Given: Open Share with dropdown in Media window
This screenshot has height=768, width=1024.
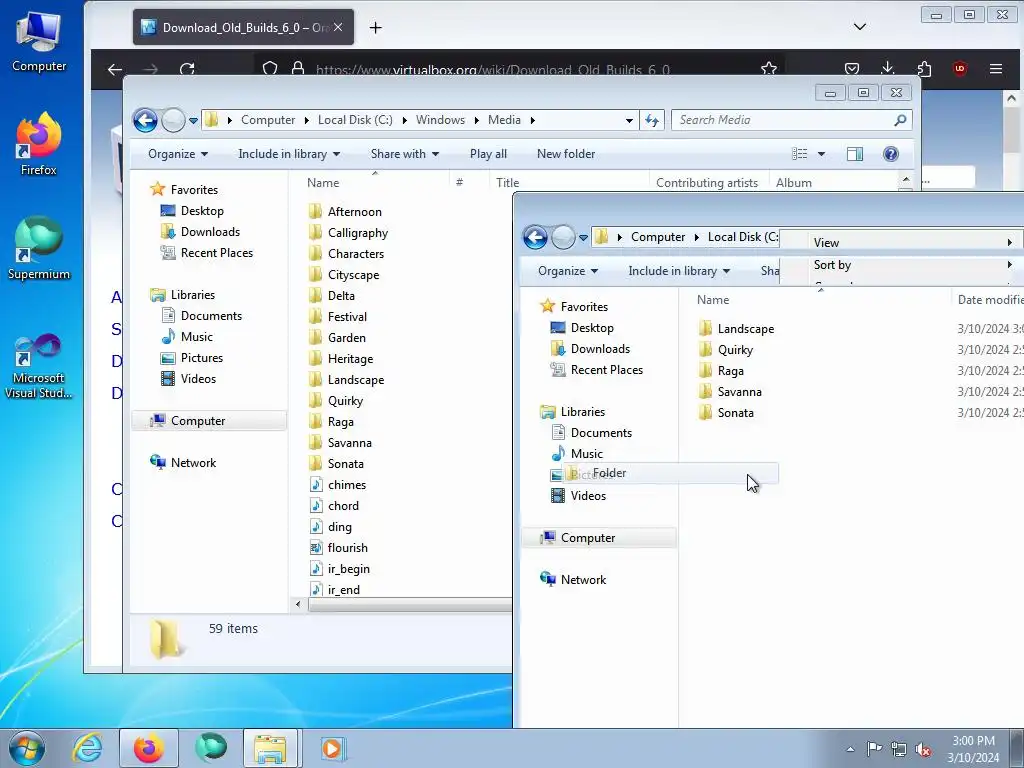Looking at the screenshot, I should click(x=405, y=154).
